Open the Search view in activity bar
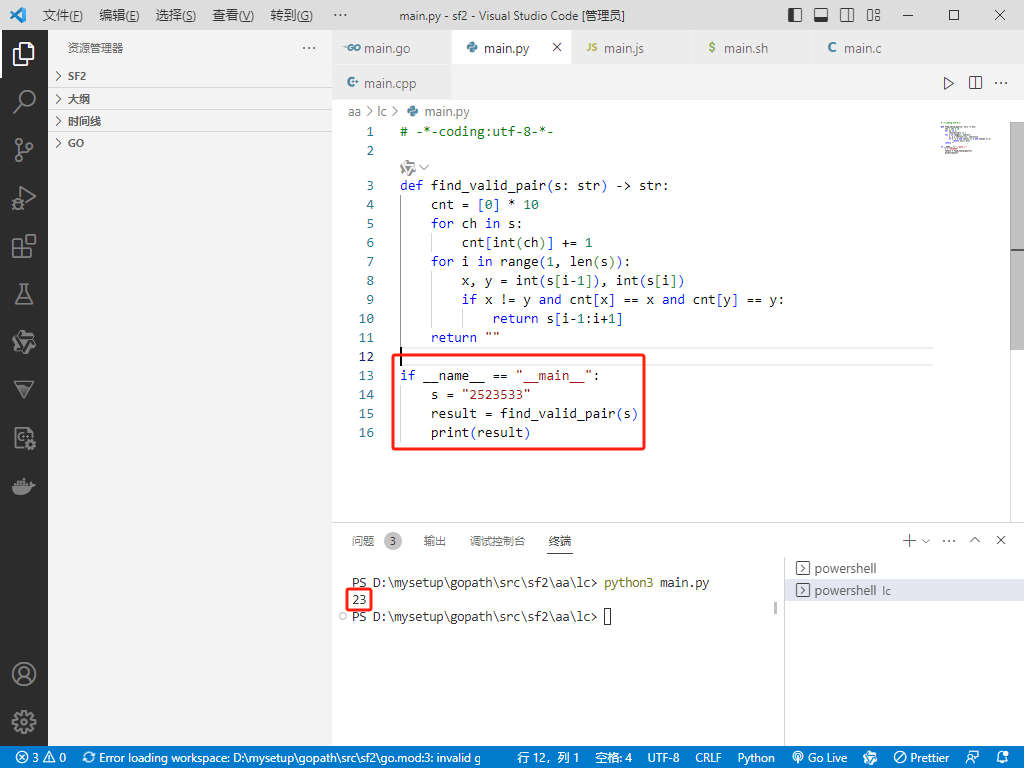Viewport: 1024px width, 768px height. coord(24,102)
